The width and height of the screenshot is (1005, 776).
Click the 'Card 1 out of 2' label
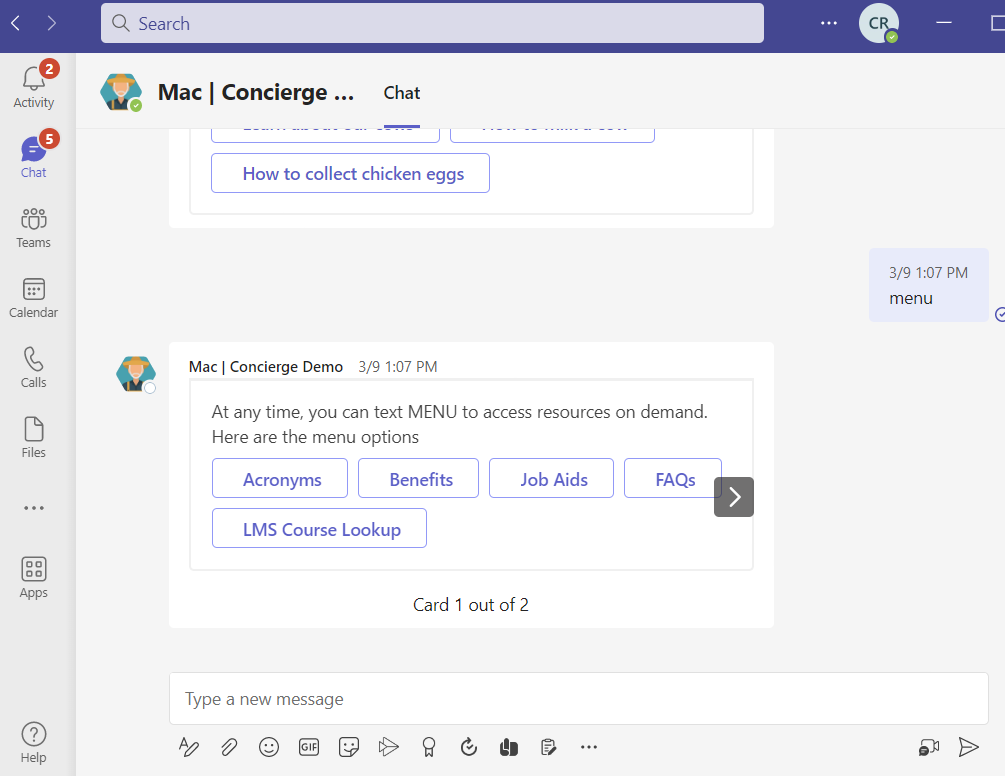[x=471, y=605]
